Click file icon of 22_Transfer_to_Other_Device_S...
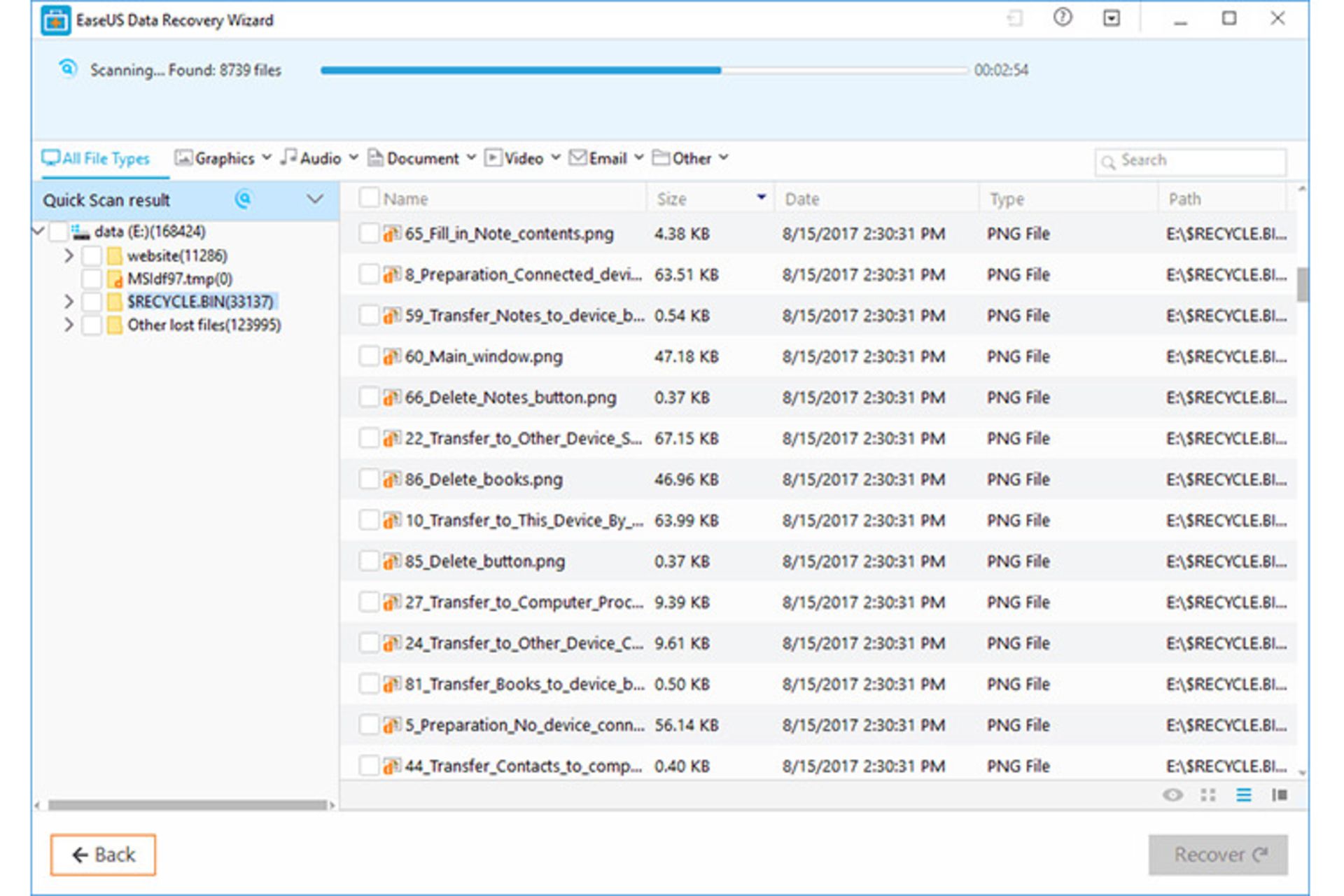Screen dimensions: 1344x896 (392, 438)
